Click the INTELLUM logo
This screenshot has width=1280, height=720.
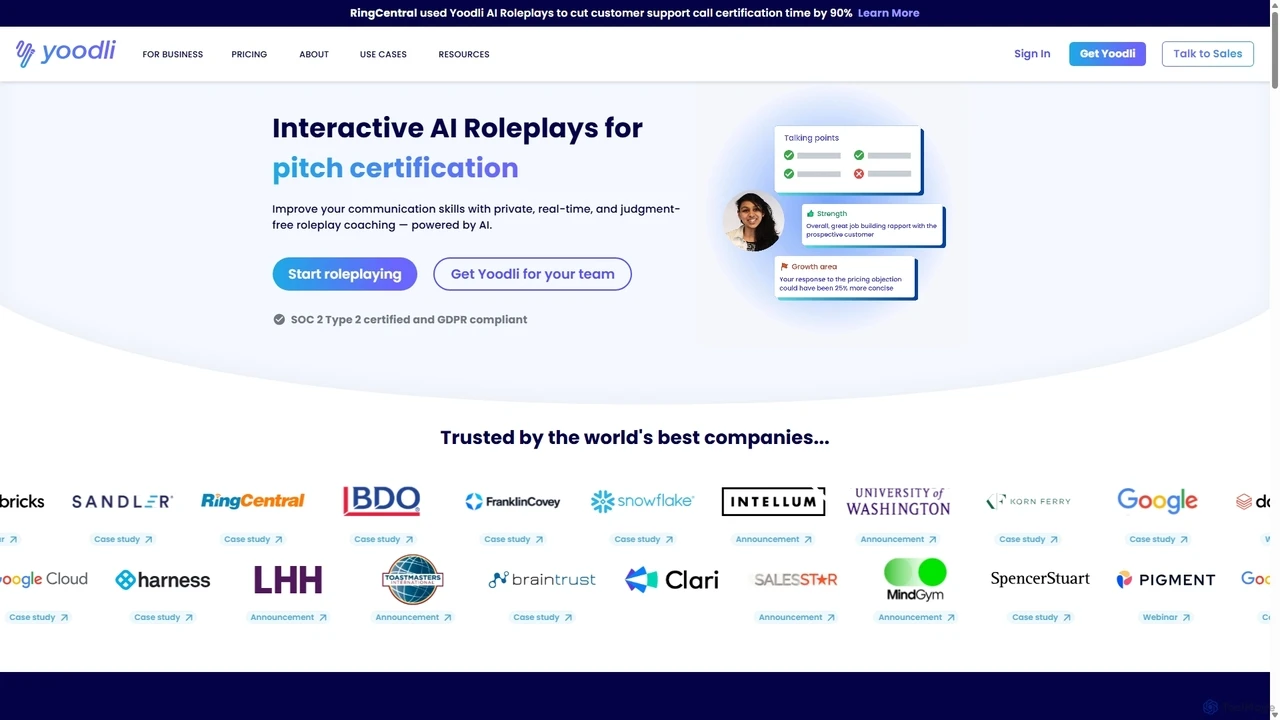(773, 501)
